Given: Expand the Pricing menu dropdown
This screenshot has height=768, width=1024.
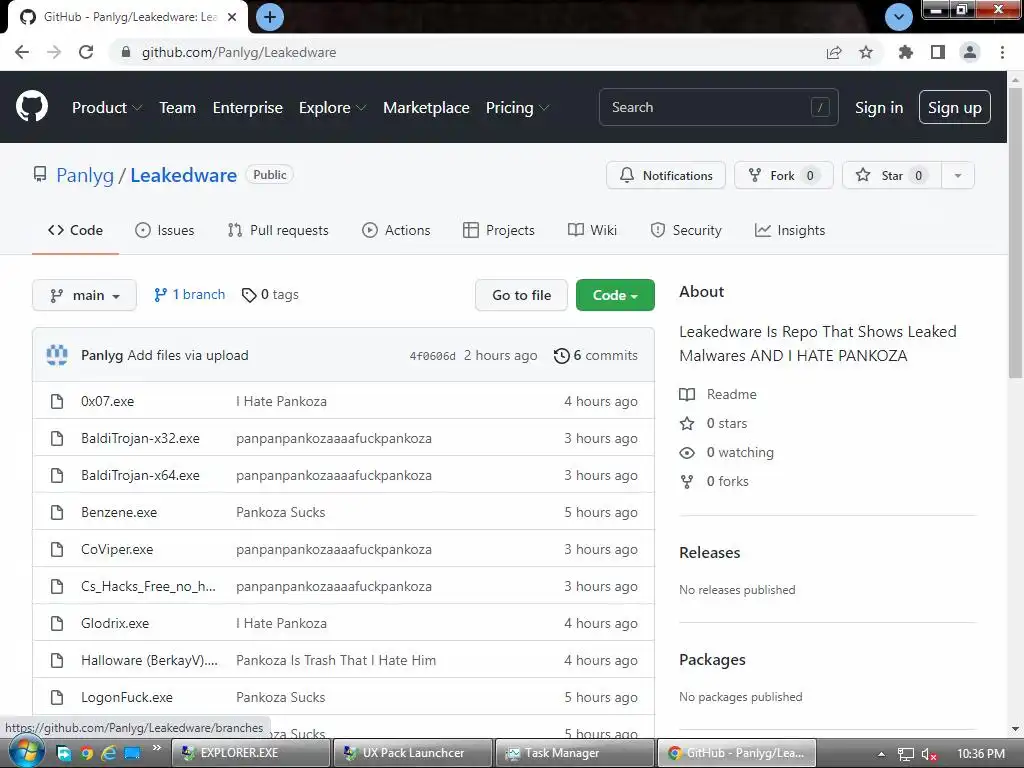Looking at the screenshot, I should click(517, 108).
